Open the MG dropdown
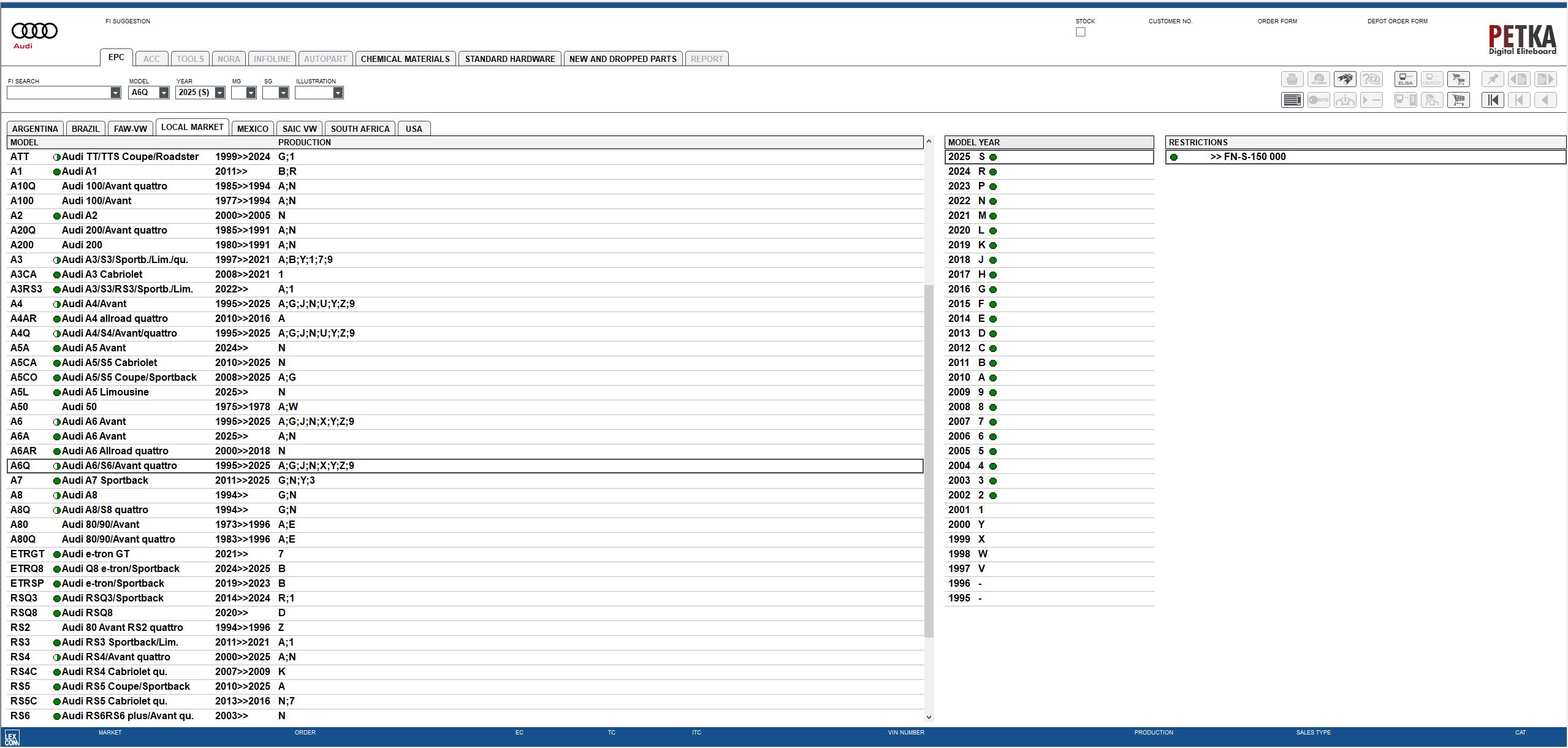This screenshot has width=1568, height=748. 251,93
